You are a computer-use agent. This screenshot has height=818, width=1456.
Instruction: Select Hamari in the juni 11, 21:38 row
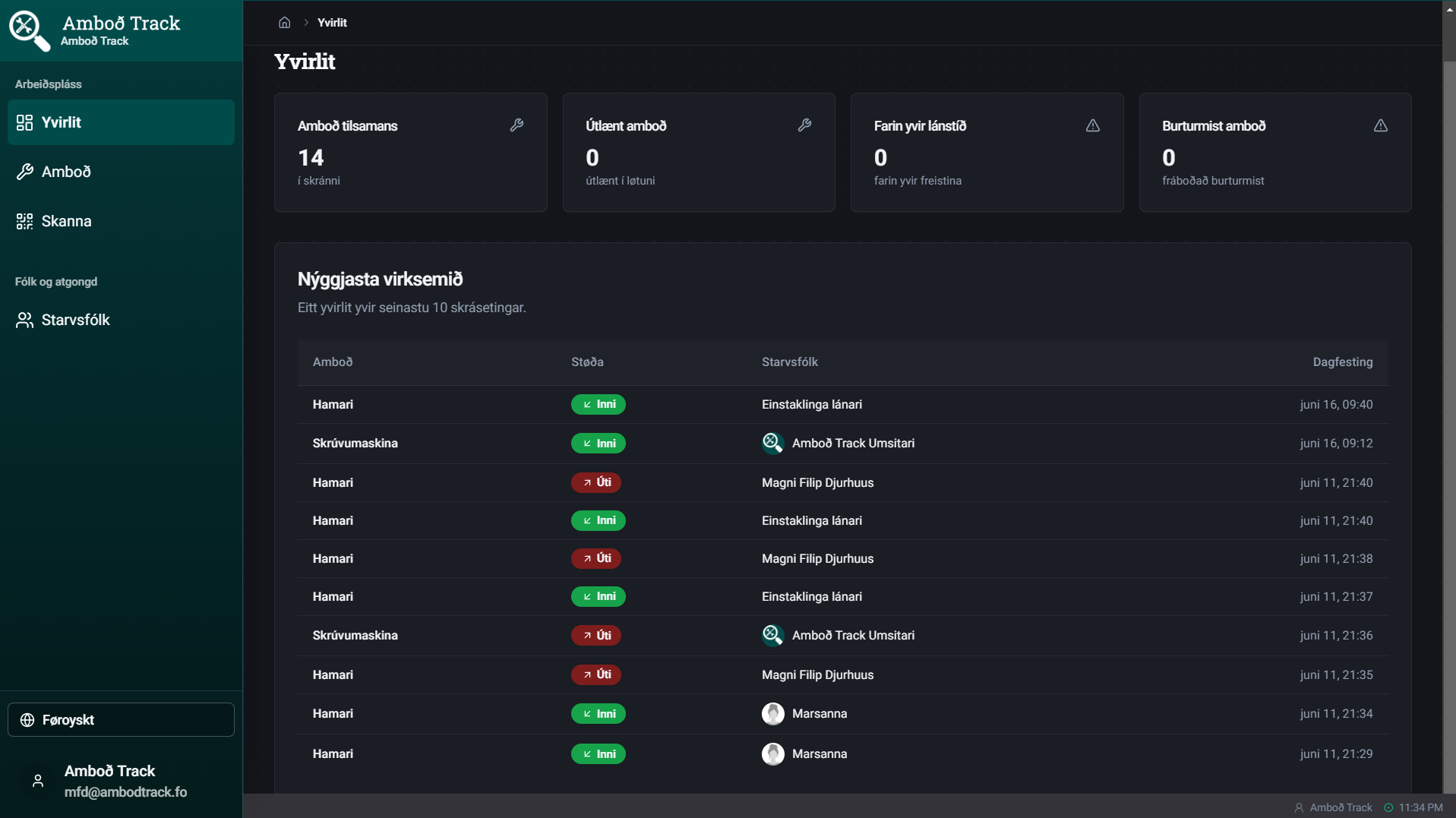pos(333,558)
